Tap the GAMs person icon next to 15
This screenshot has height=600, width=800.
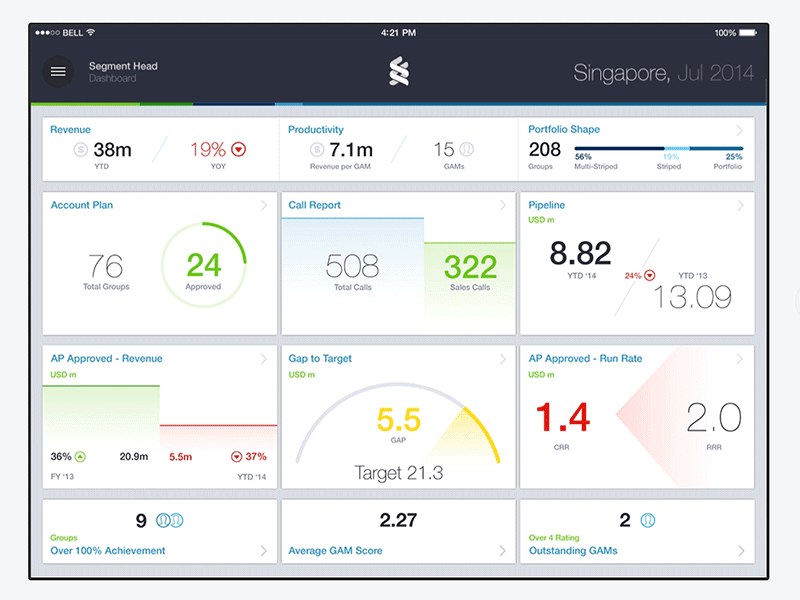click(466, 150)
